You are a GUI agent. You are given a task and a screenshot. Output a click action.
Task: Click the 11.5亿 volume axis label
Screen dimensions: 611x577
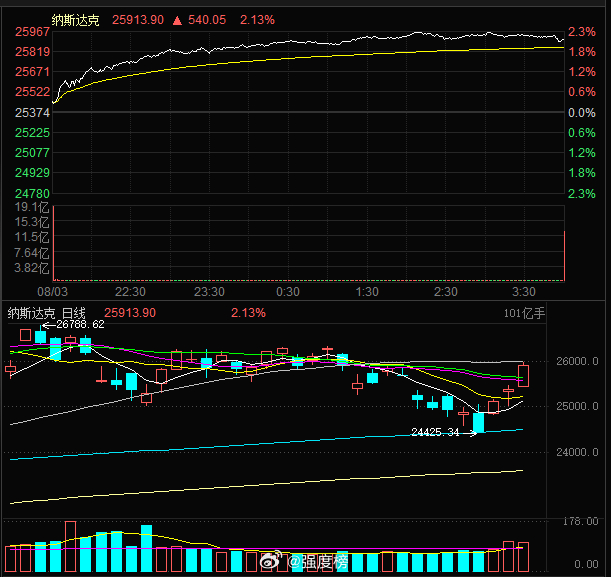(x=32, y=237)
